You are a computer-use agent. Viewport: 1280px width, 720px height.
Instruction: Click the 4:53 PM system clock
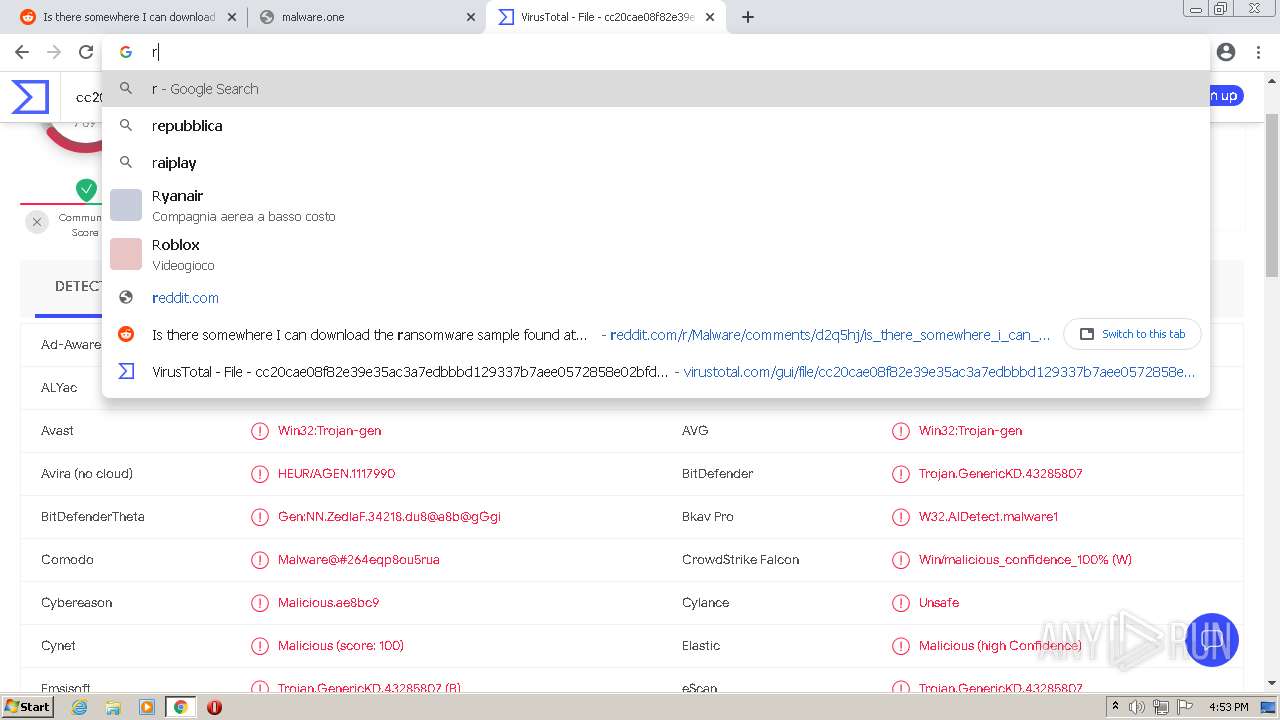pos(1228,707)
